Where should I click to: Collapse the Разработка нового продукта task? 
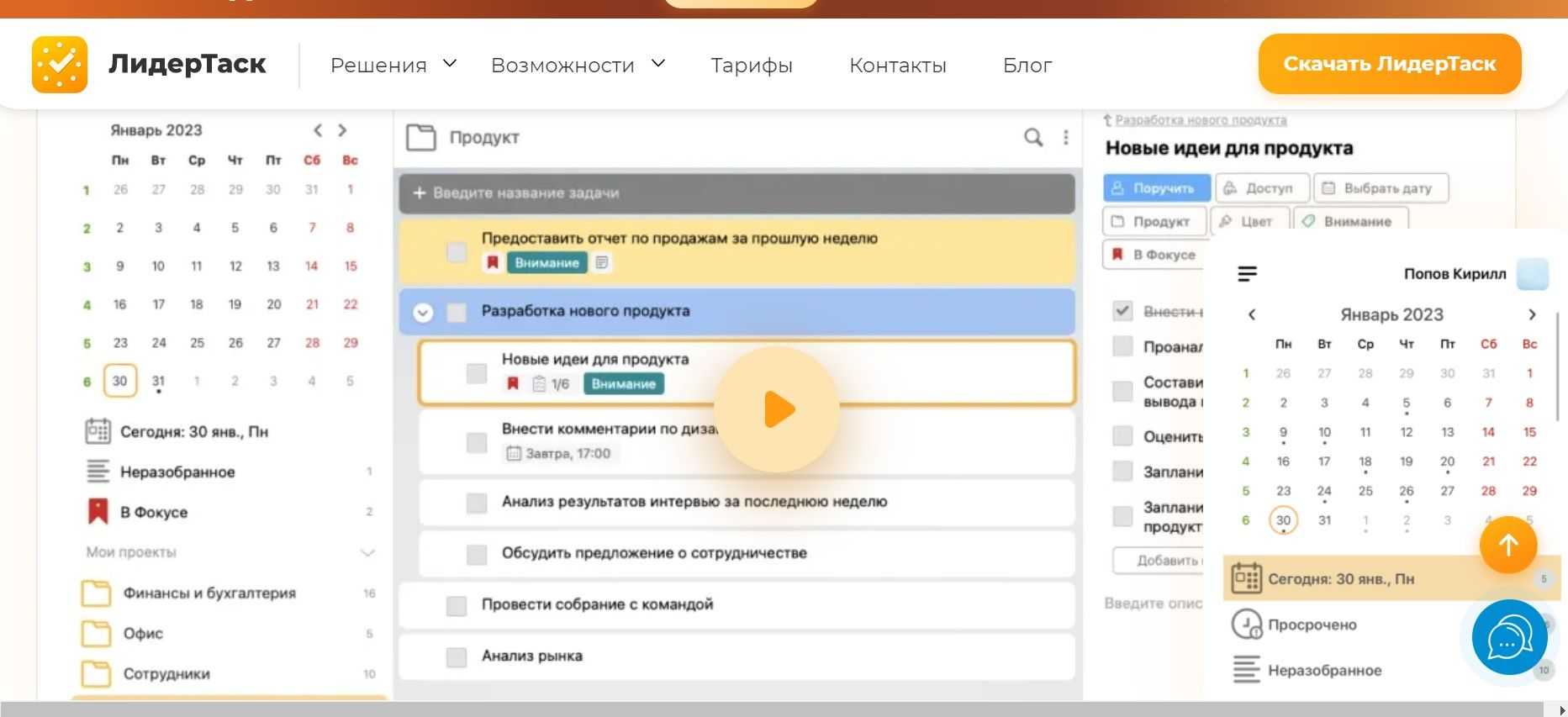pyautogui.click(x=423, y=312)
